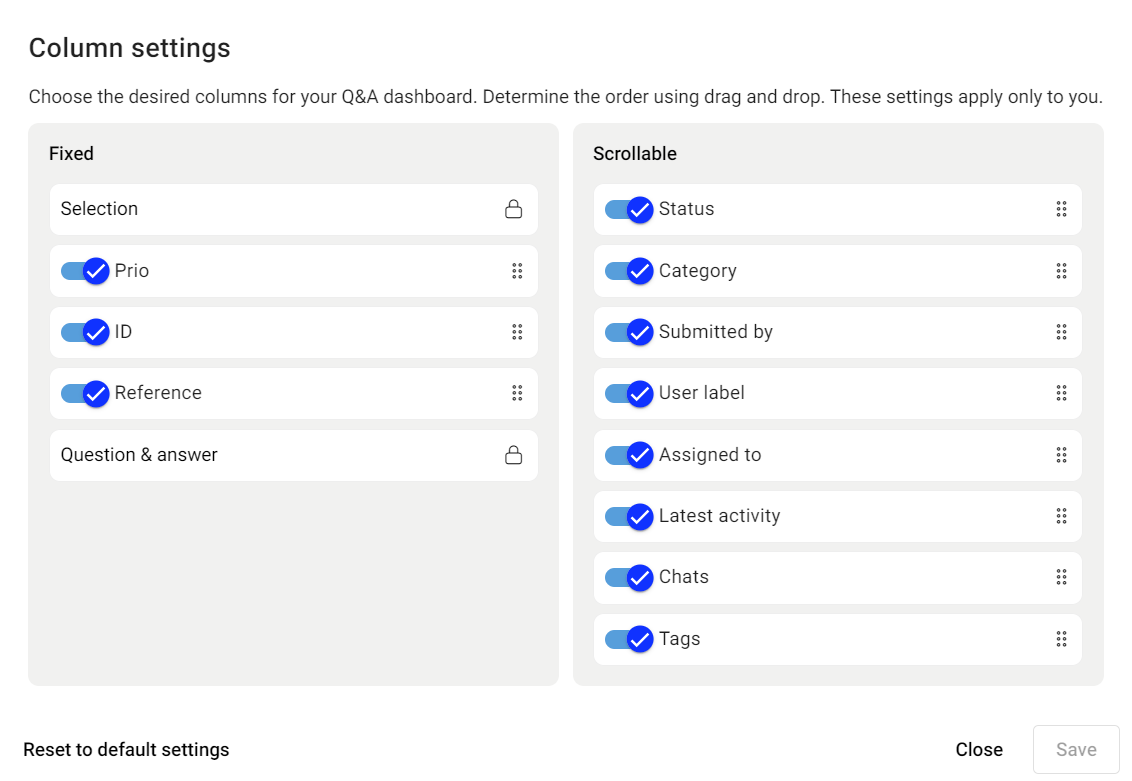Viewport: 1132px width, 781px height.
Task: Click the Save button
Action: (1076, 749)
